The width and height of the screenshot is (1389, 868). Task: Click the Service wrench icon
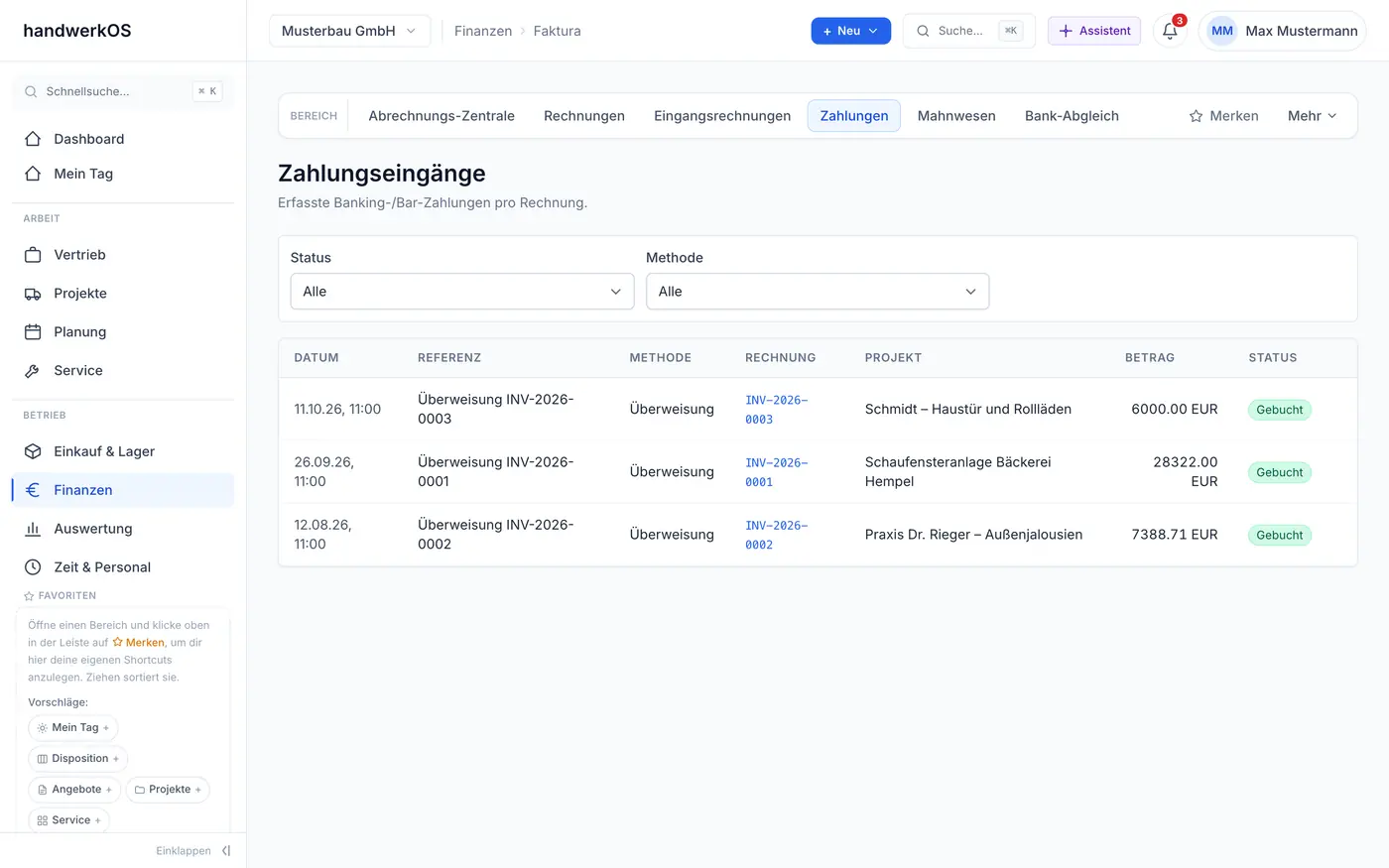(x=33, y=371)
